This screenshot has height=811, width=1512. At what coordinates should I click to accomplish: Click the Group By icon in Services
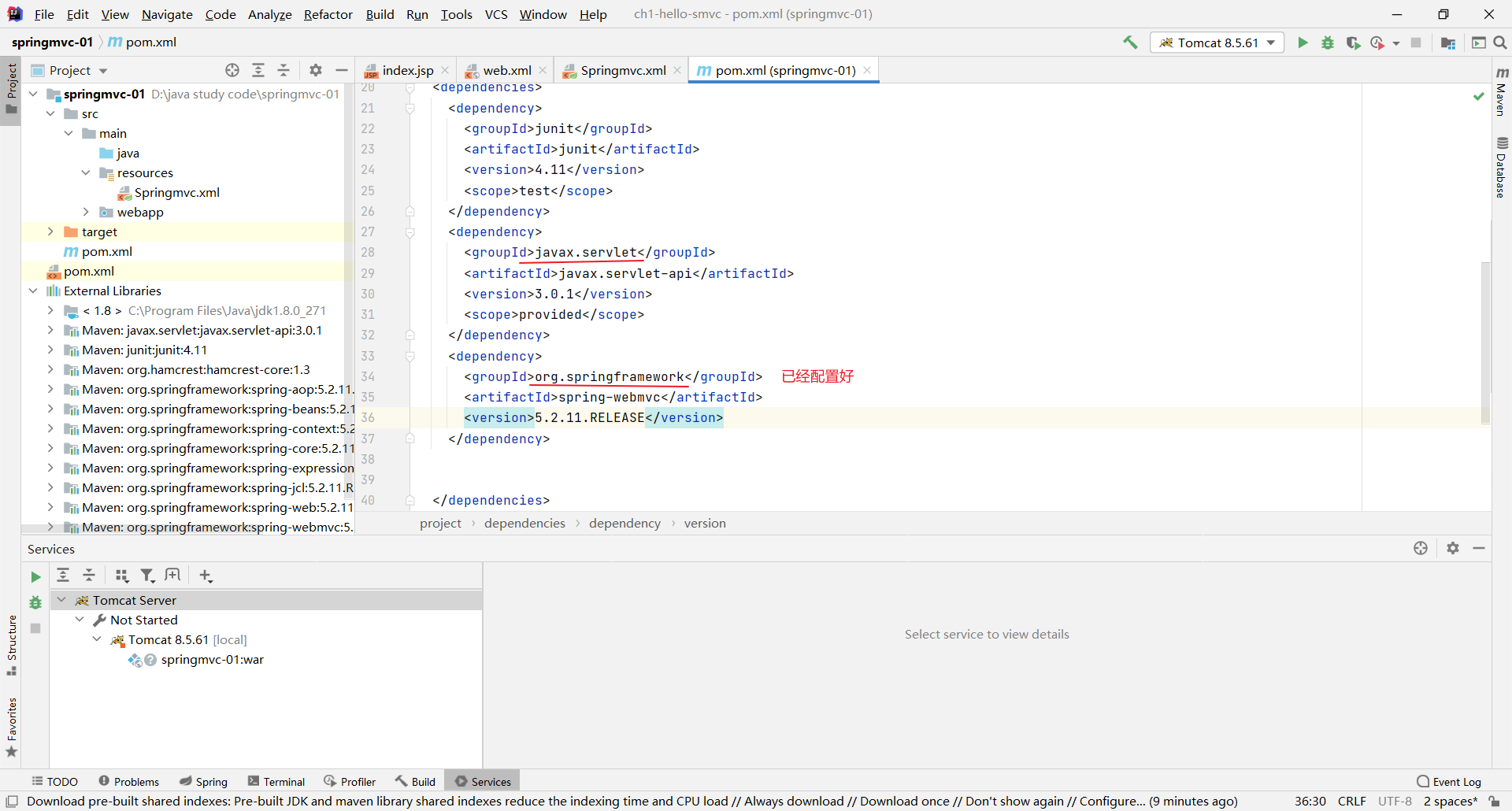pos(122,576)
